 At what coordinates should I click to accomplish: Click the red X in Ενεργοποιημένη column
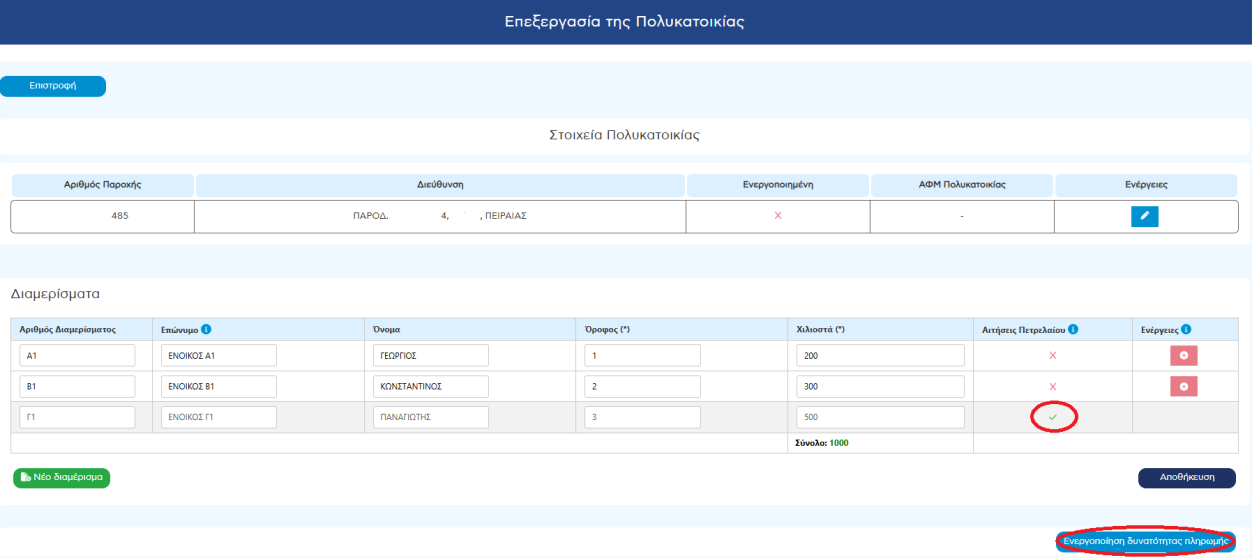pyautogui.click(x=777, y=216)
